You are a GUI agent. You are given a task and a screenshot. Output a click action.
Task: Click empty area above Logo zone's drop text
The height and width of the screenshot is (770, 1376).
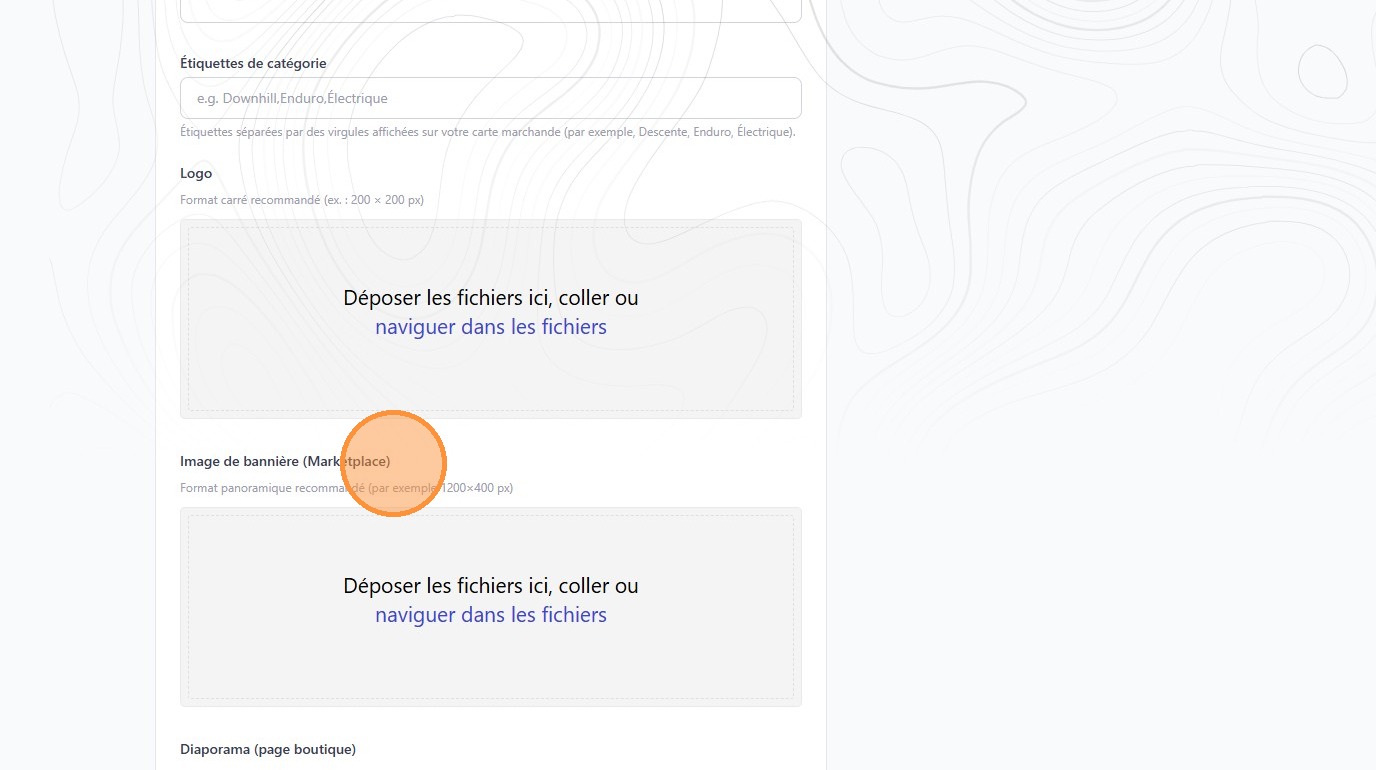tap(490, 255)
